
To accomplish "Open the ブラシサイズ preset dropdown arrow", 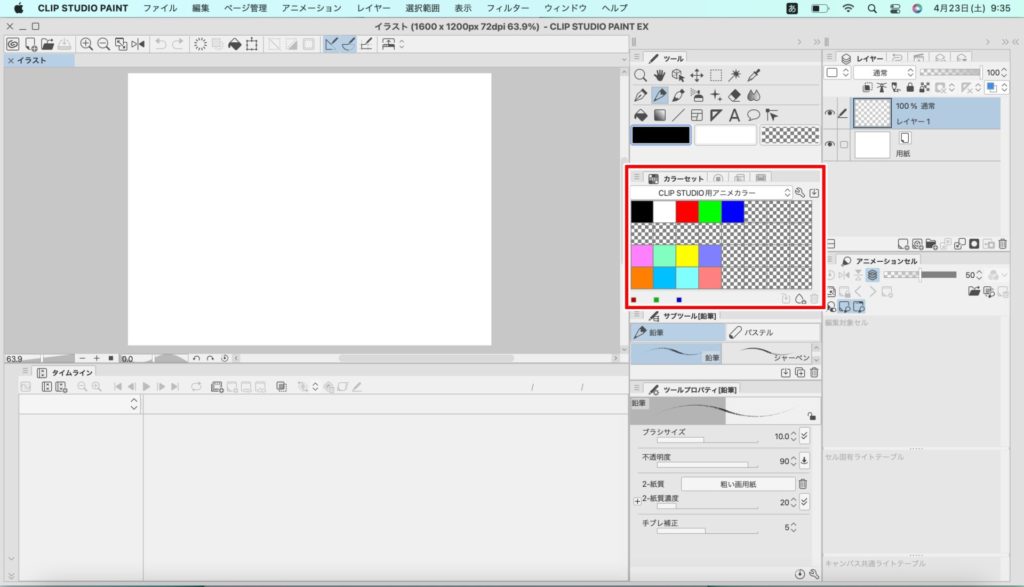I will (x=805, y=436).
